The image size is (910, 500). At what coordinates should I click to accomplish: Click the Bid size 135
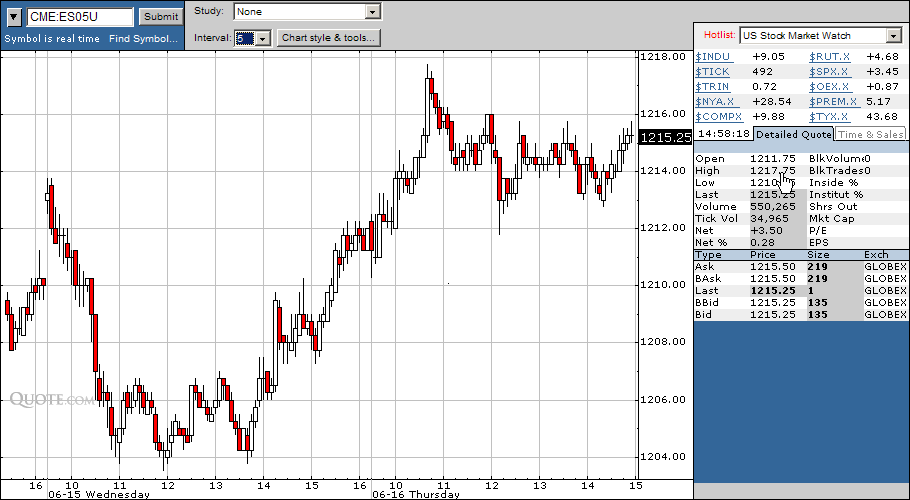[x=817, y=314]
